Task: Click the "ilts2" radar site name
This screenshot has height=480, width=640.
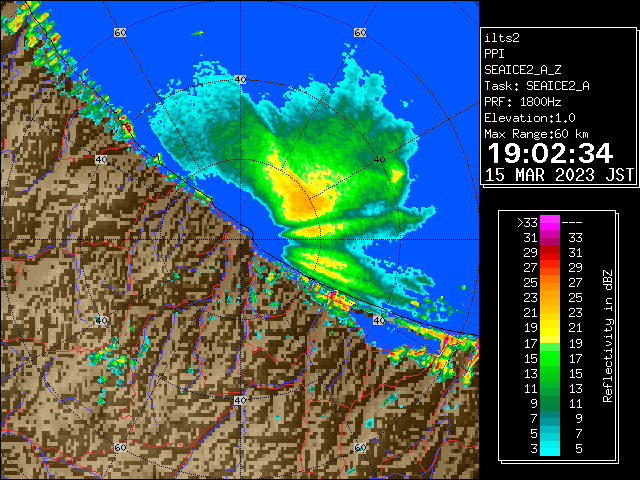Action: click(502, 38)
